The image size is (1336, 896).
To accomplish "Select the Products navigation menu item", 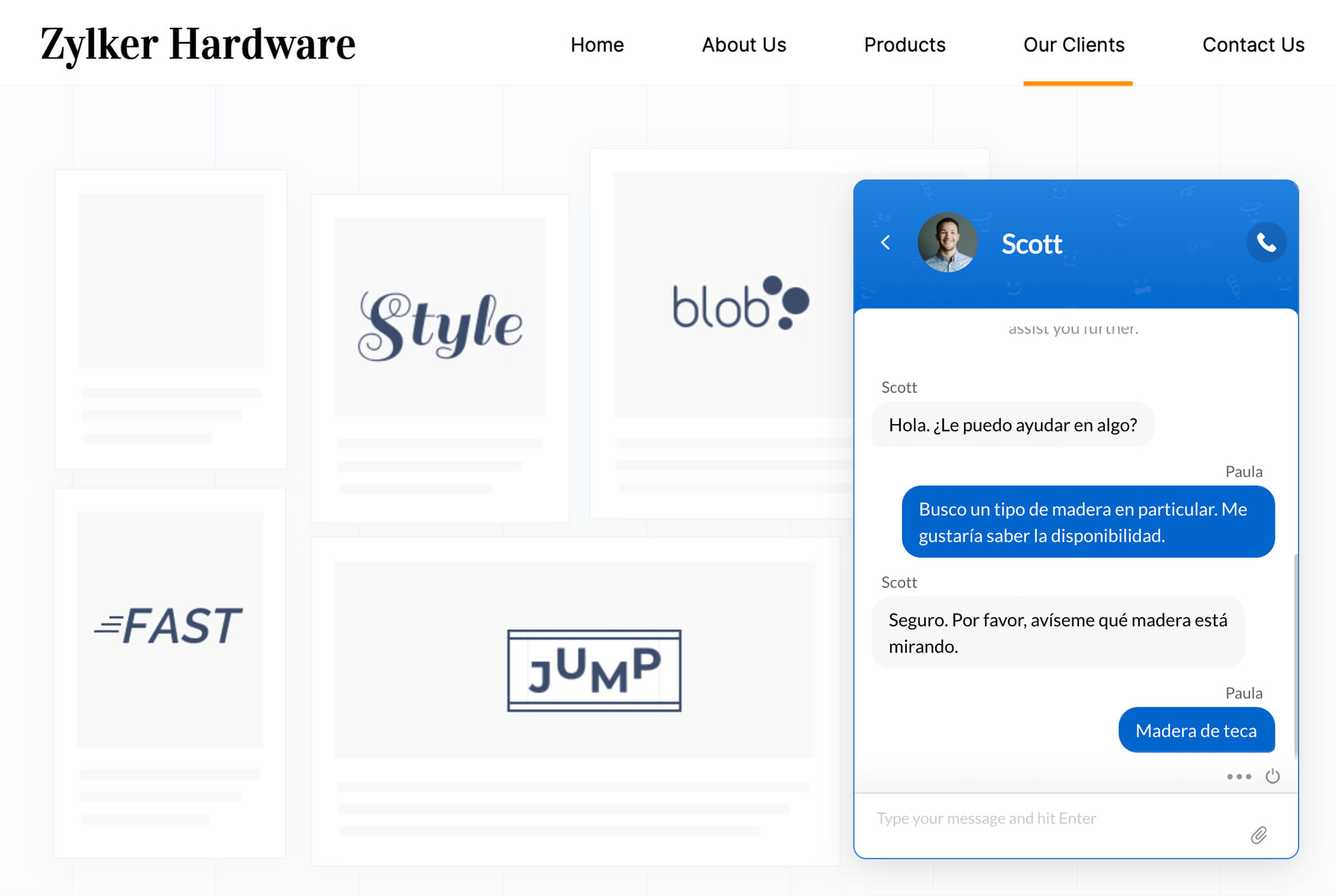I will tap(904, 44).
